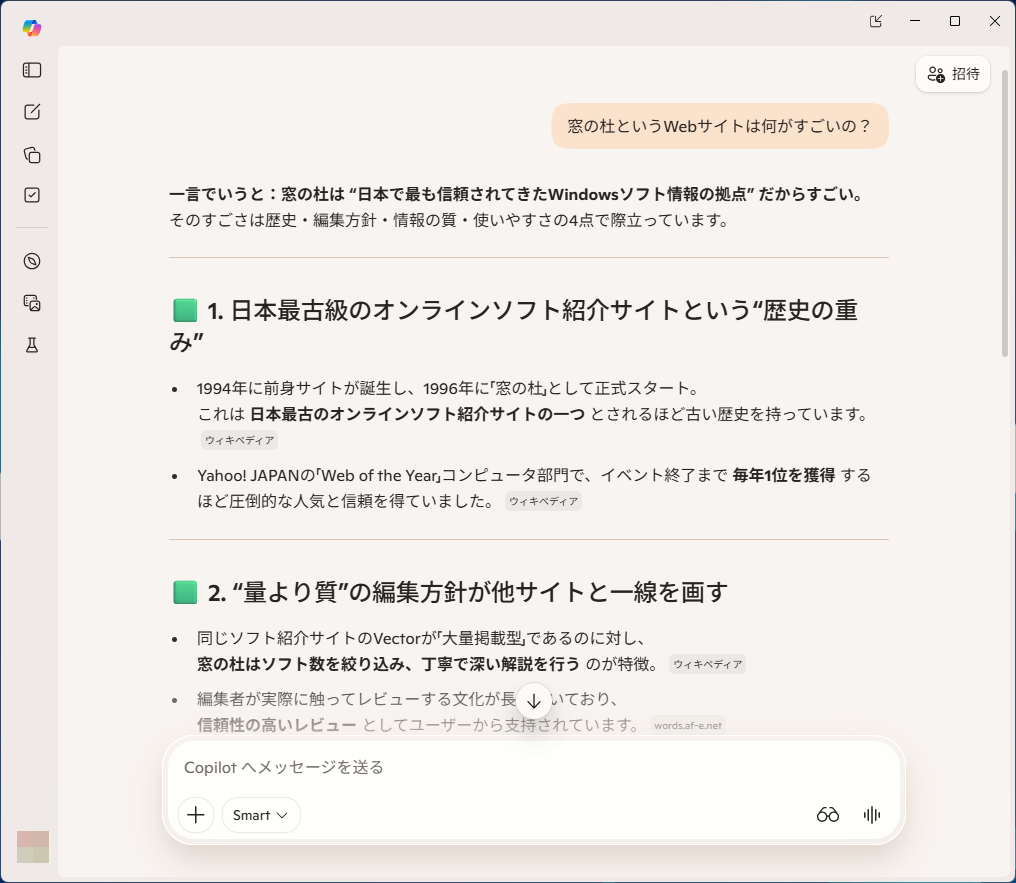Open the tasks checkmark icon in sidebar
This screenshot has height=883, width=1016.
[x=31, y=196]
